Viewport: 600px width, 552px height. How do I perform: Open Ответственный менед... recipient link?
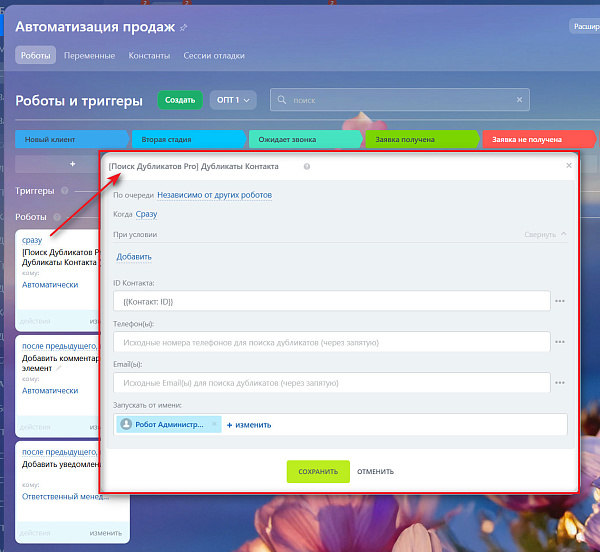(x=65, y=497)
